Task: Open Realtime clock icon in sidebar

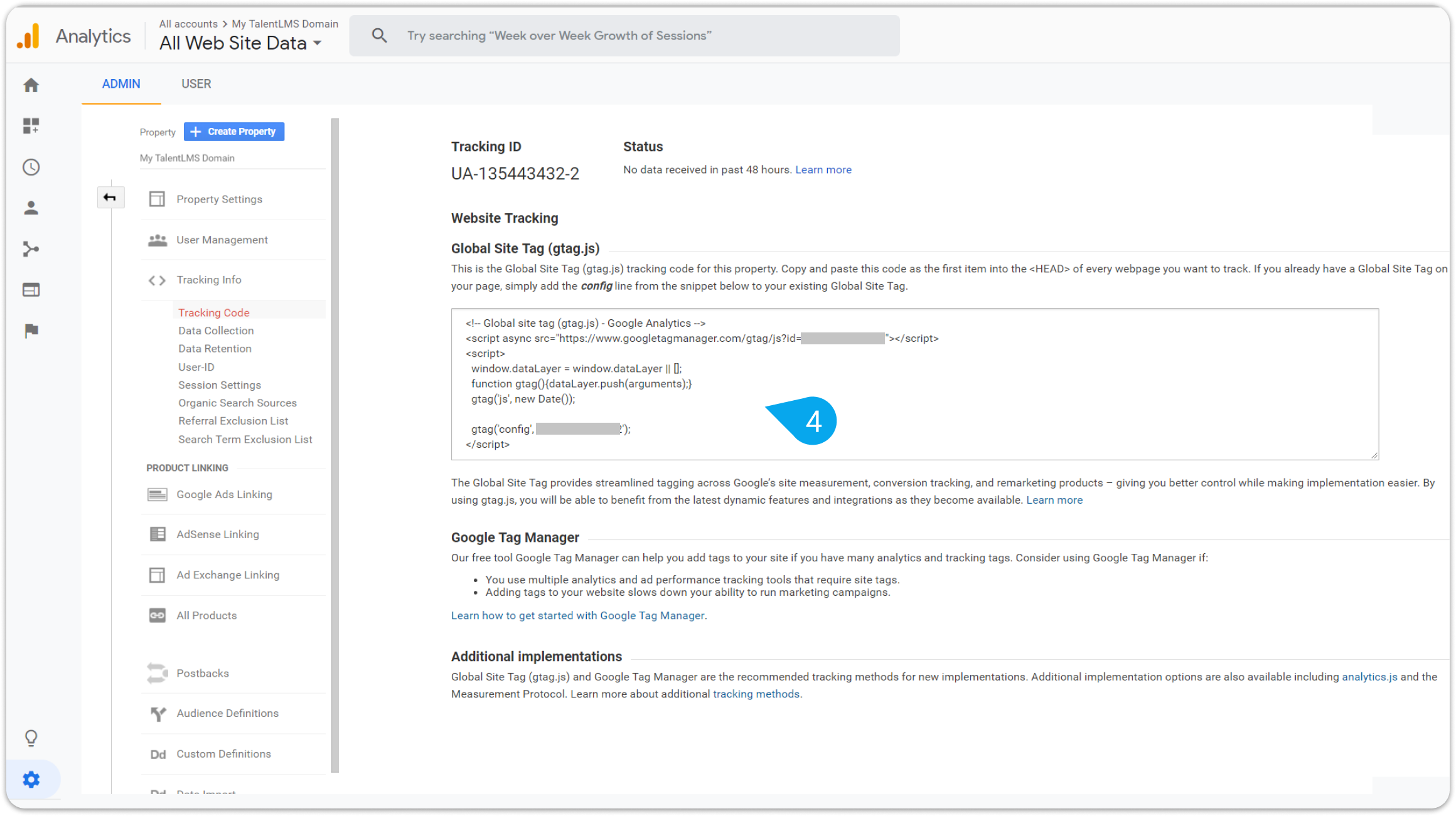Action: [x=31, y=167]
